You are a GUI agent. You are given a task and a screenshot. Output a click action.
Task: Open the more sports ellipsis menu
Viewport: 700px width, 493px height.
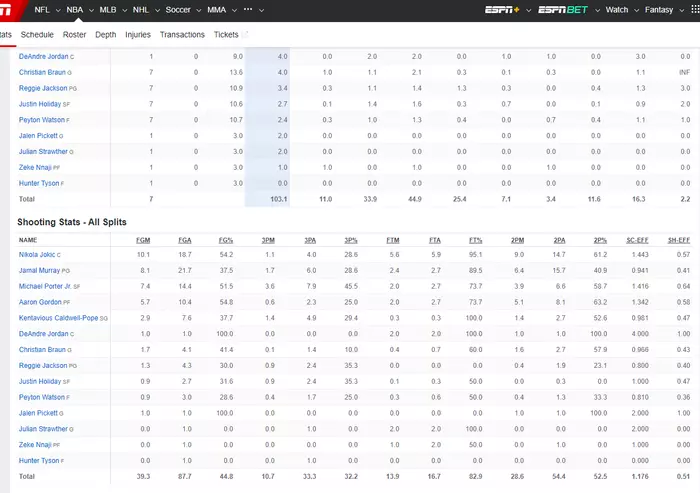coord(248,9)
